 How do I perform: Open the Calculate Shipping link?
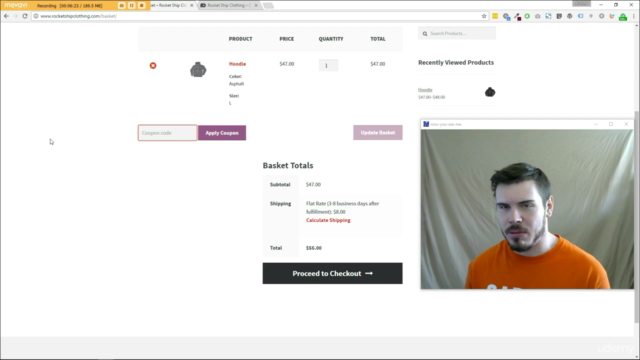328,220
